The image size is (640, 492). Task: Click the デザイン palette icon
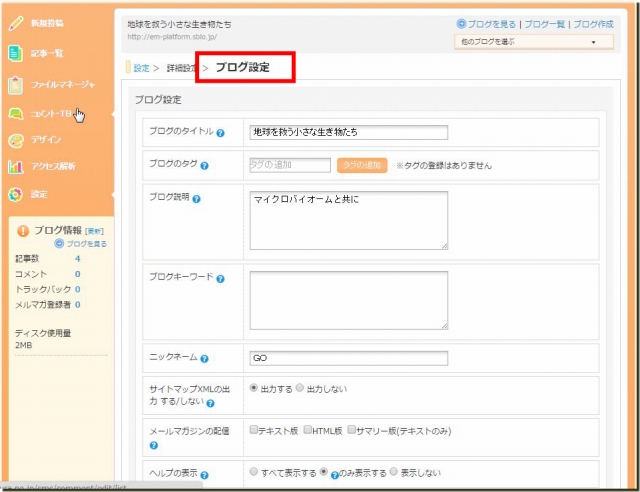pos(15,140)
